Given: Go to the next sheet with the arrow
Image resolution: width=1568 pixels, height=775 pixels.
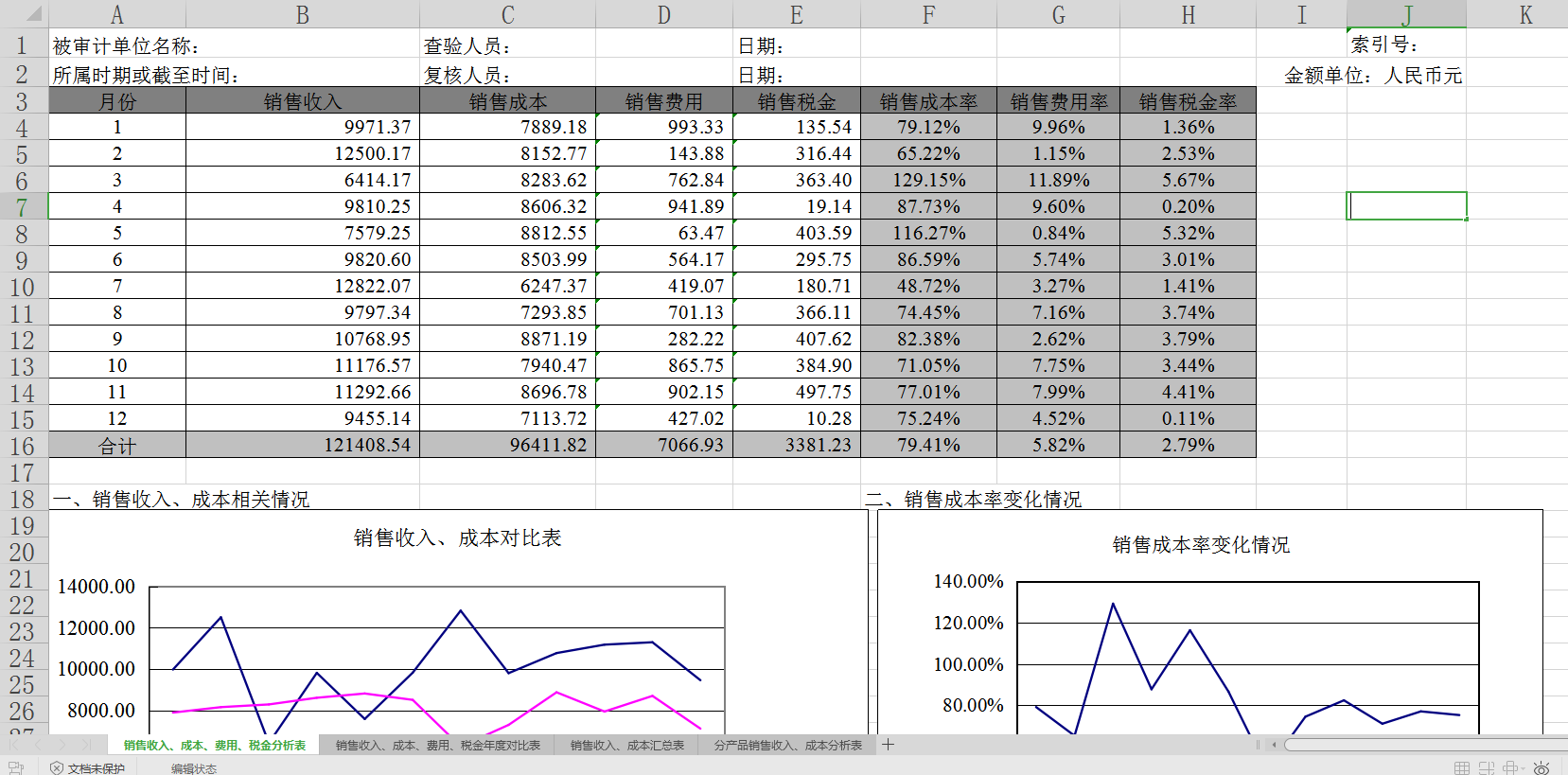Looking at the screenshot, I should [x=62, y=745].
